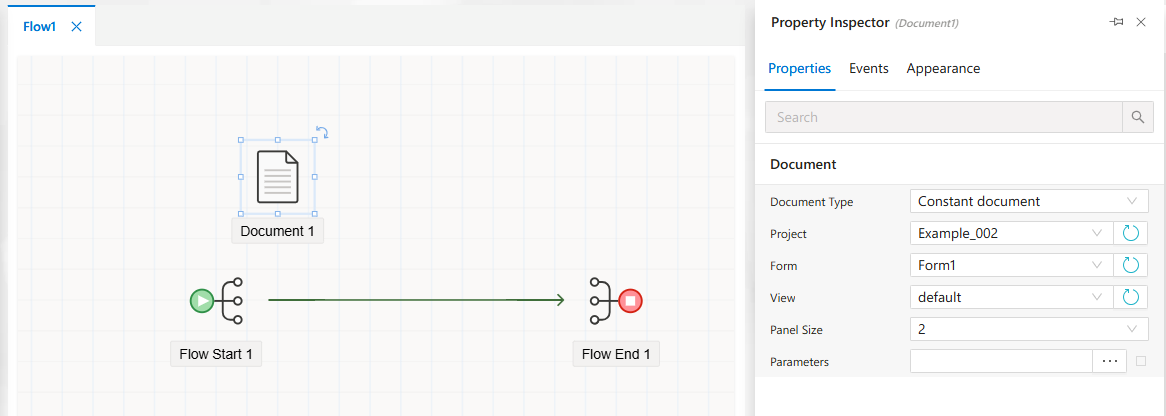Close the Flow1 tab
1166x416 pixels.
coord(76,26)
